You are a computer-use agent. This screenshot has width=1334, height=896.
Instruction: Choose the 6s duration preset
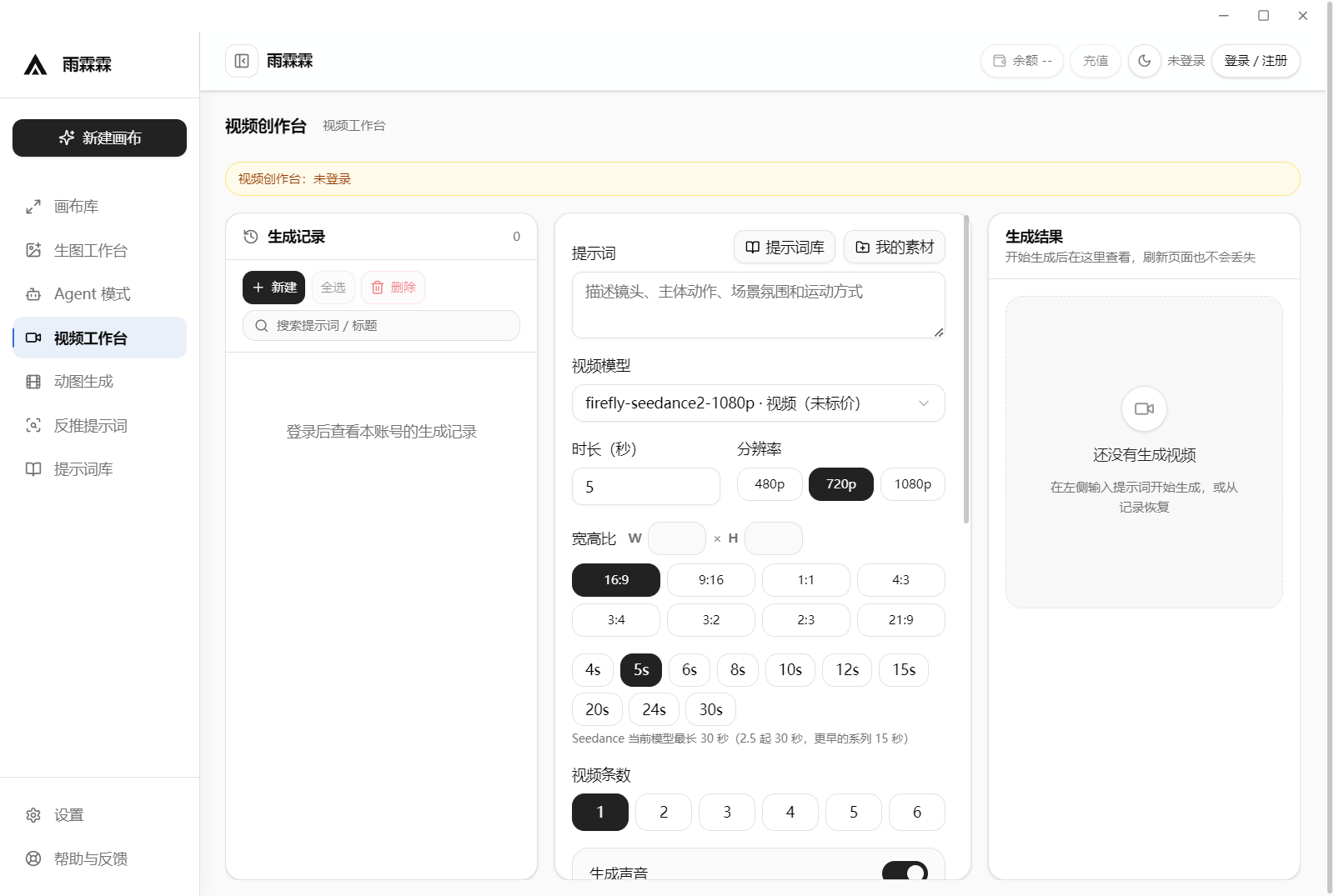[x=690, y=670]
